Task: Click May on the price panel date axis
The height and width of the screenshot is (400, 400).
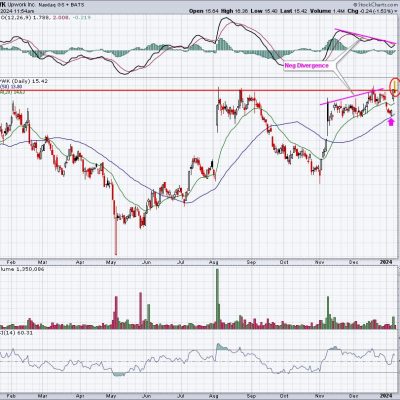Action: coord(111,262)
